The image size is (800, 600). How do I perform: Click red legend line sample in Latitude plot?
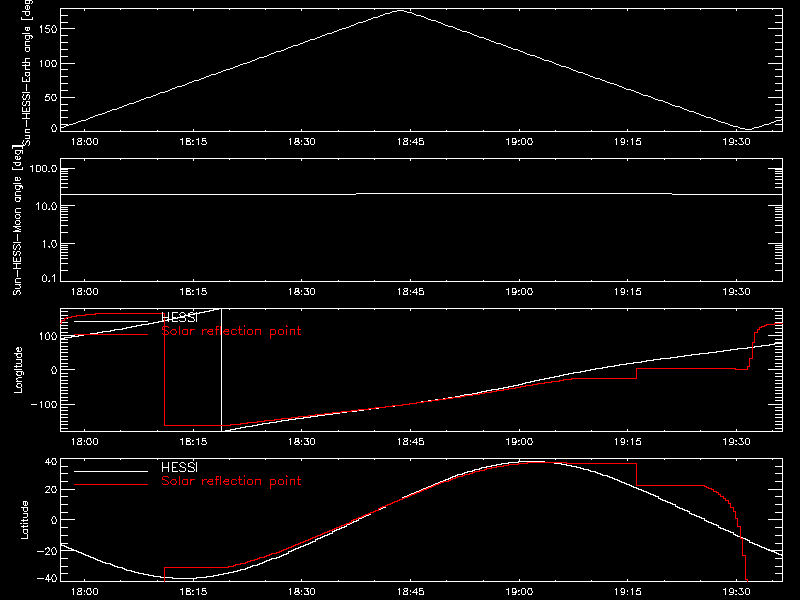pos(111,484)
